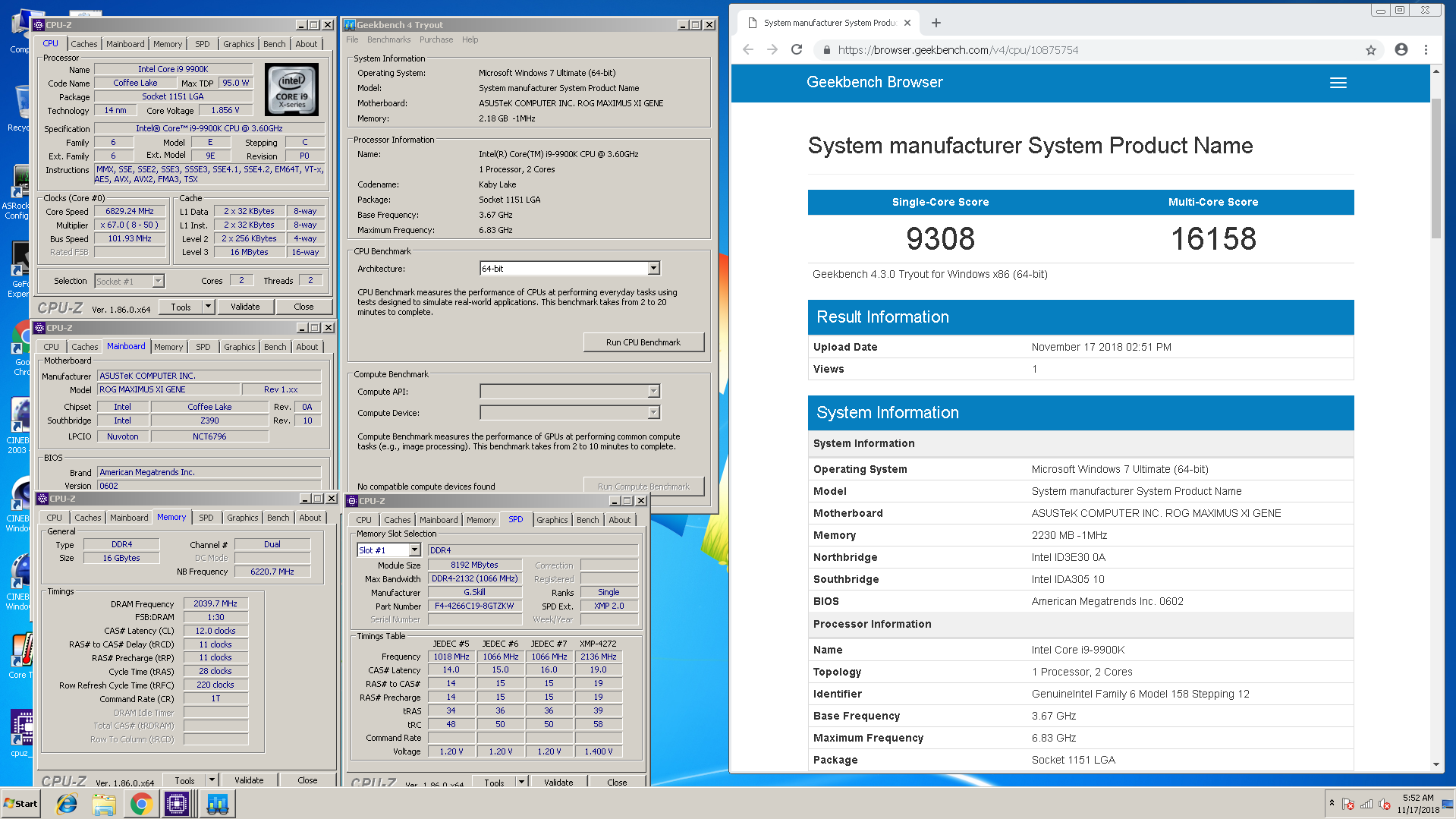Expand the Tools arrow in SPD CPU-Z window
The width and height of the screenshot is (1456, 819).
[x=521, y=782]
